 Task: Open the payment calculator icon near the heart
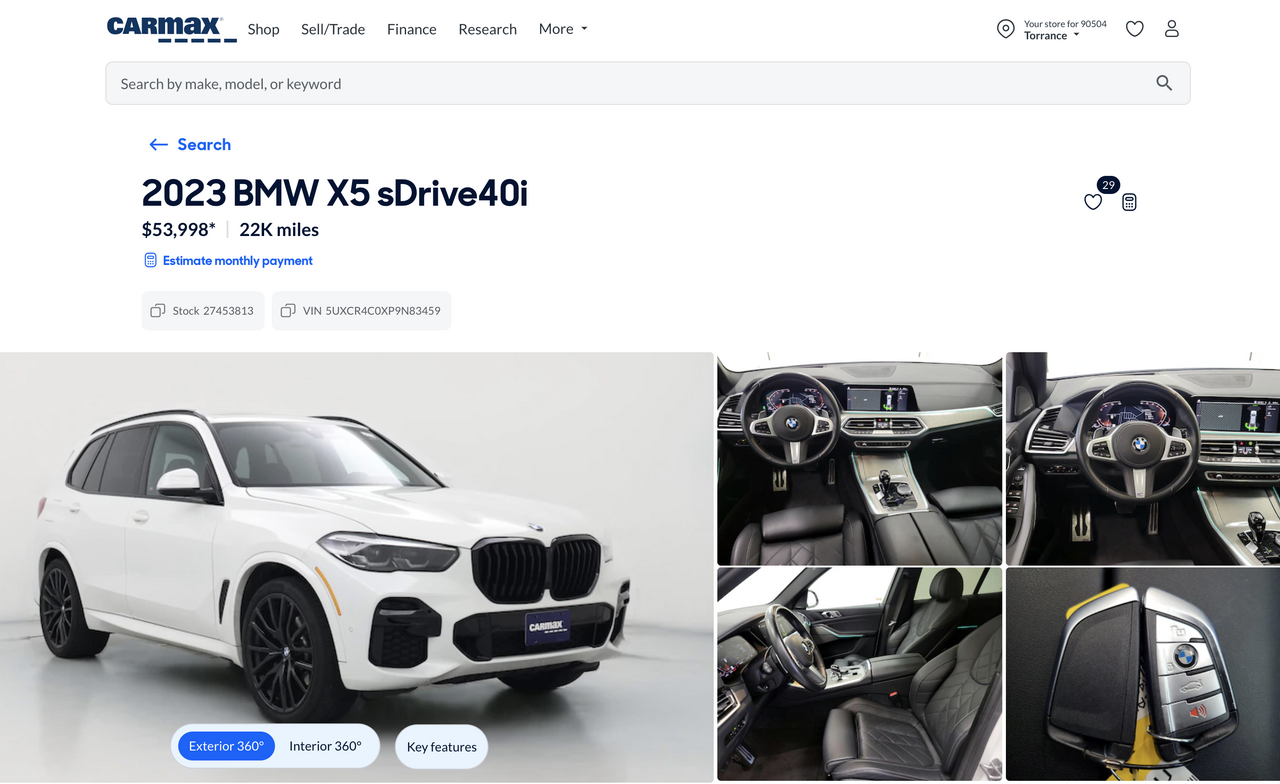pyautogui.click(x=1129, y=202)
